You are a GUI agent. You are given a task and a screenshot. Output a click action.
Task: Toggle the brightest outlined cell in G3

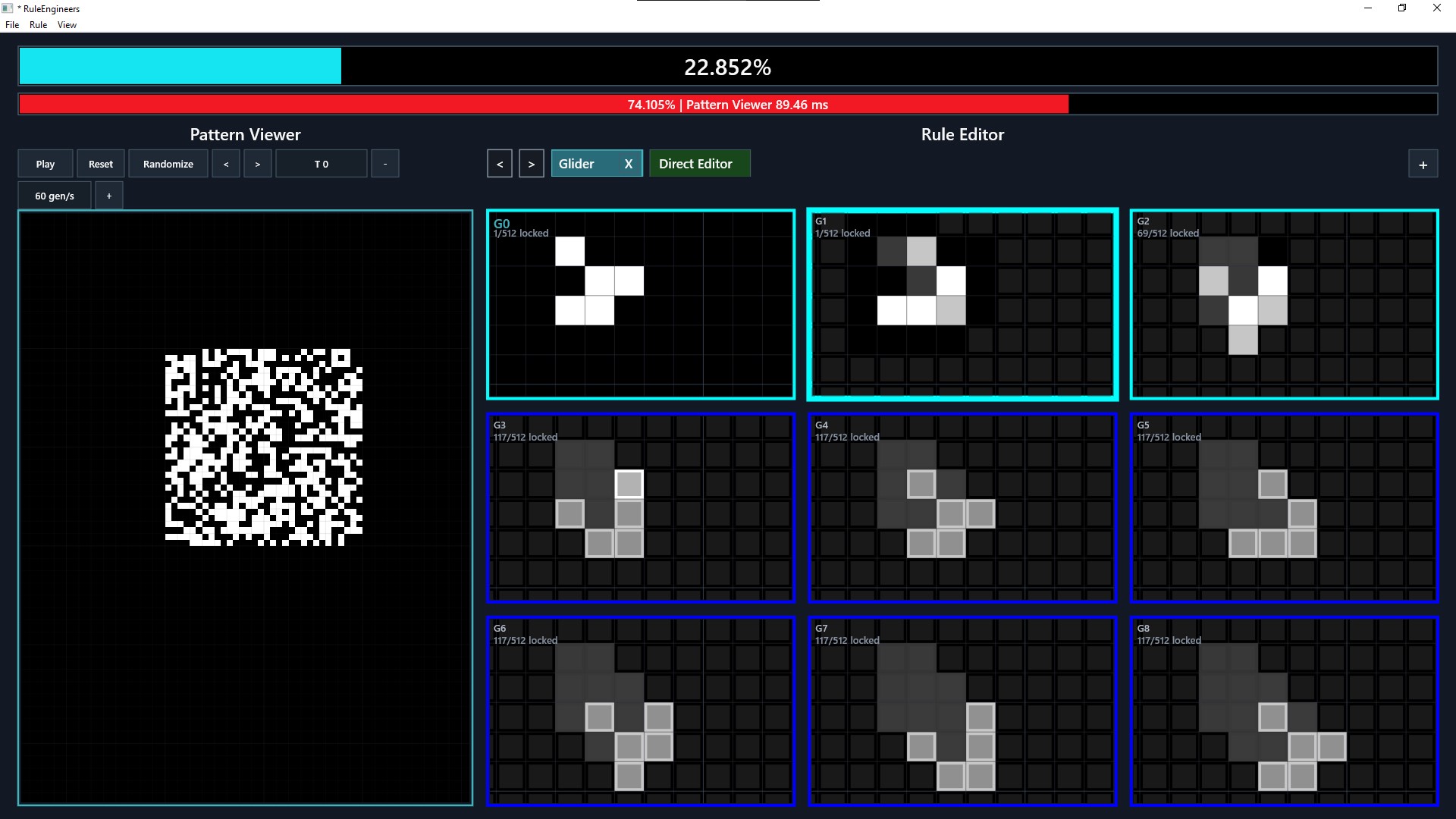pos(629,485)
